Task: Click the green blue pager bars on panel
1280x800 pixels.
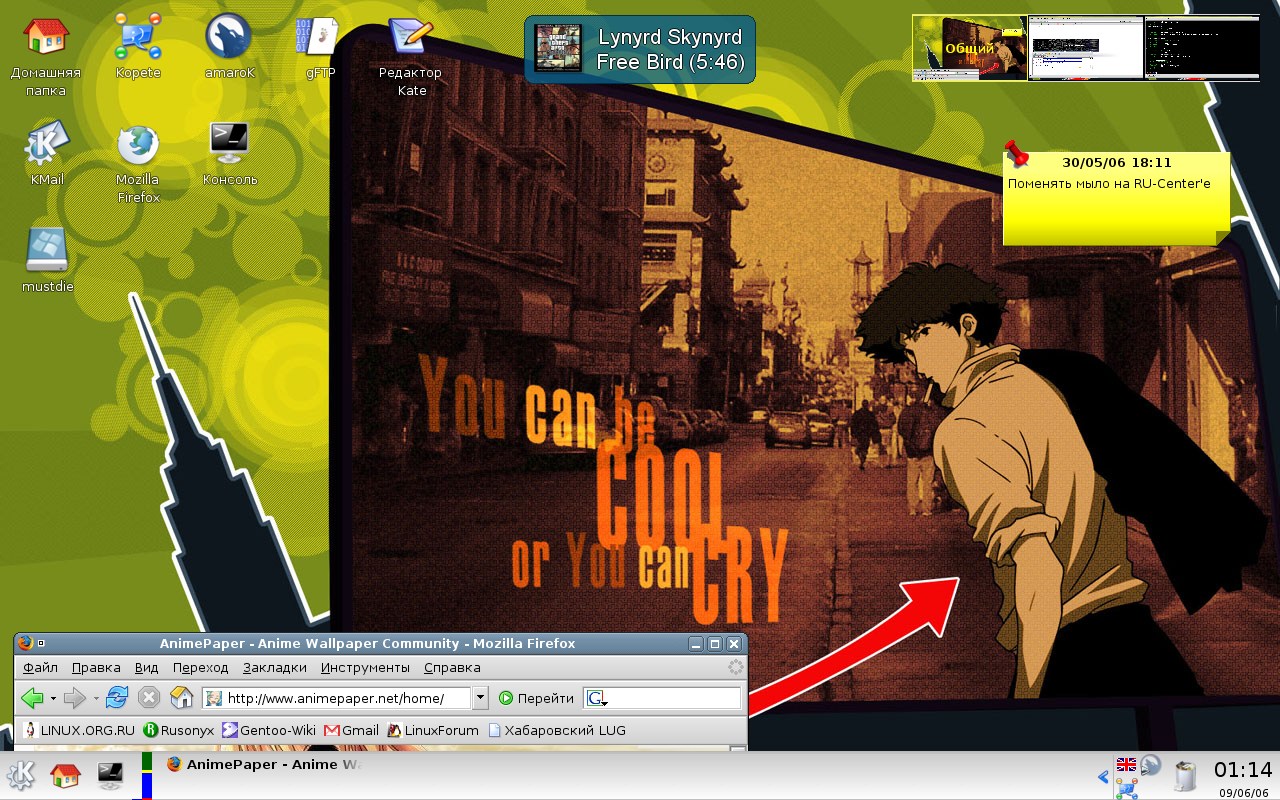Action: coord(146,776)
